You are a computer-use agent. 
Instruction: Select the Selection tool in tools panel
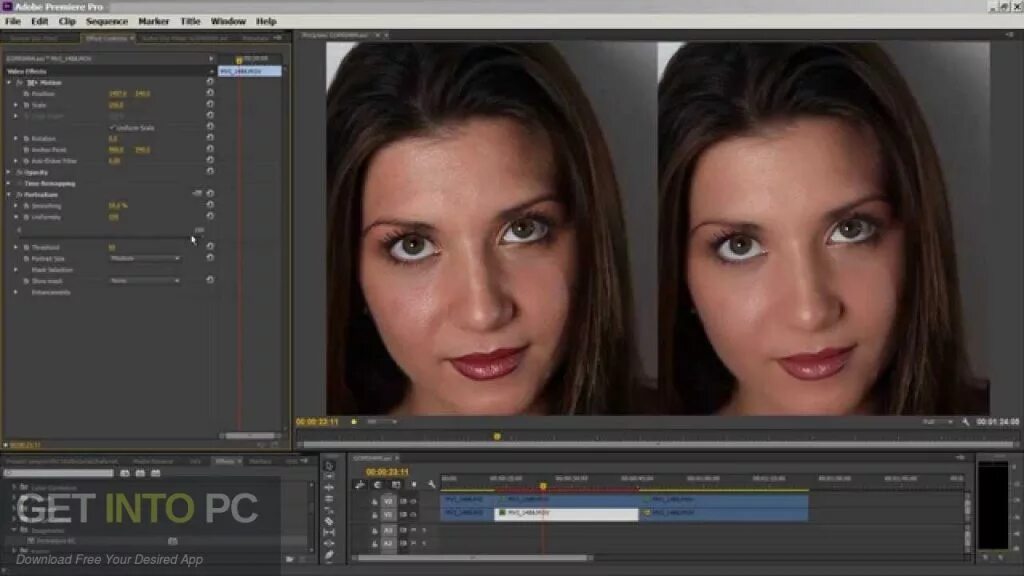coord(329,466)
